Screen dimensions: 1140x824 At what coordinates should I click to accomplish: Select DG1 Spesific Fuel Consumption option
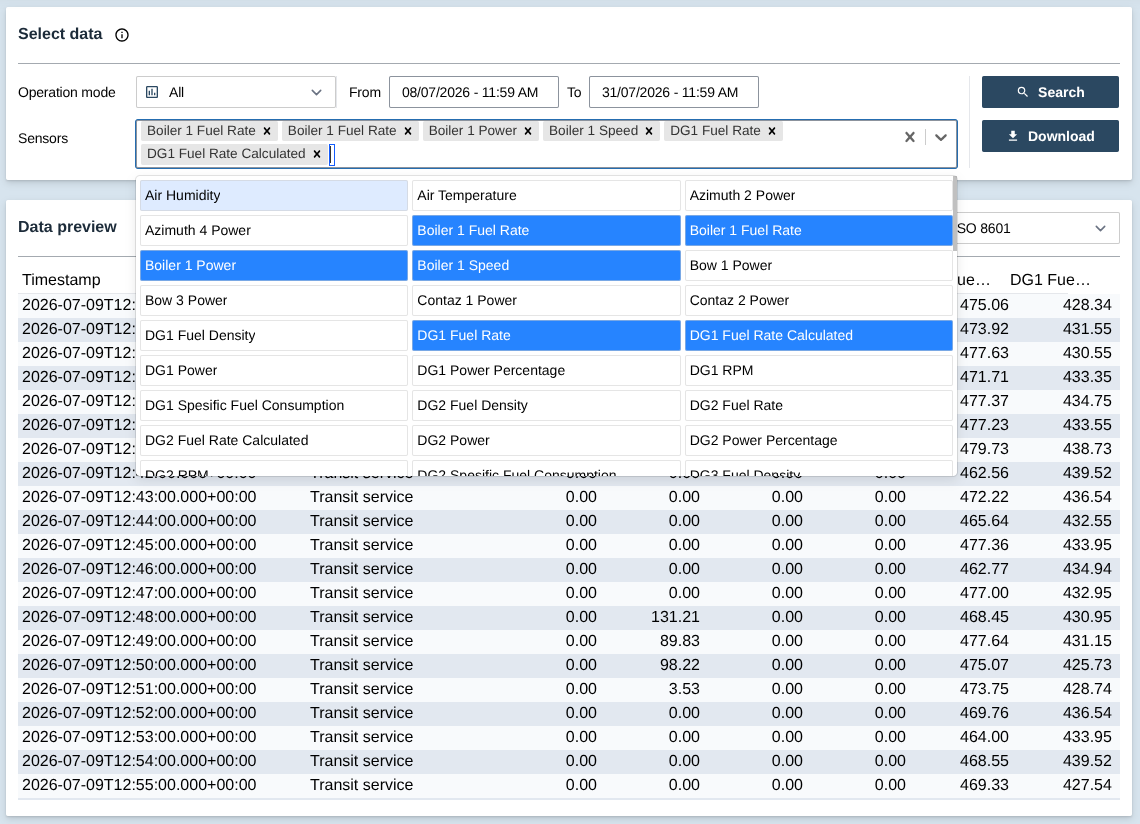[x=273, y=405]
